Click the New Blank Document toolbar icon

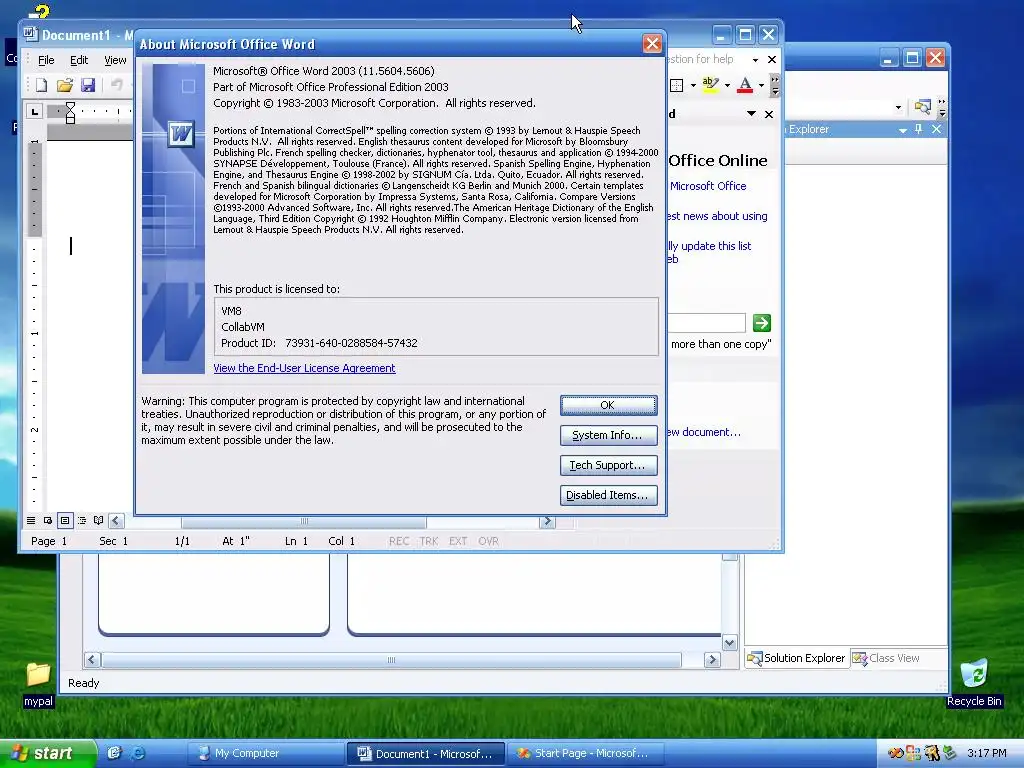(41, 85)
